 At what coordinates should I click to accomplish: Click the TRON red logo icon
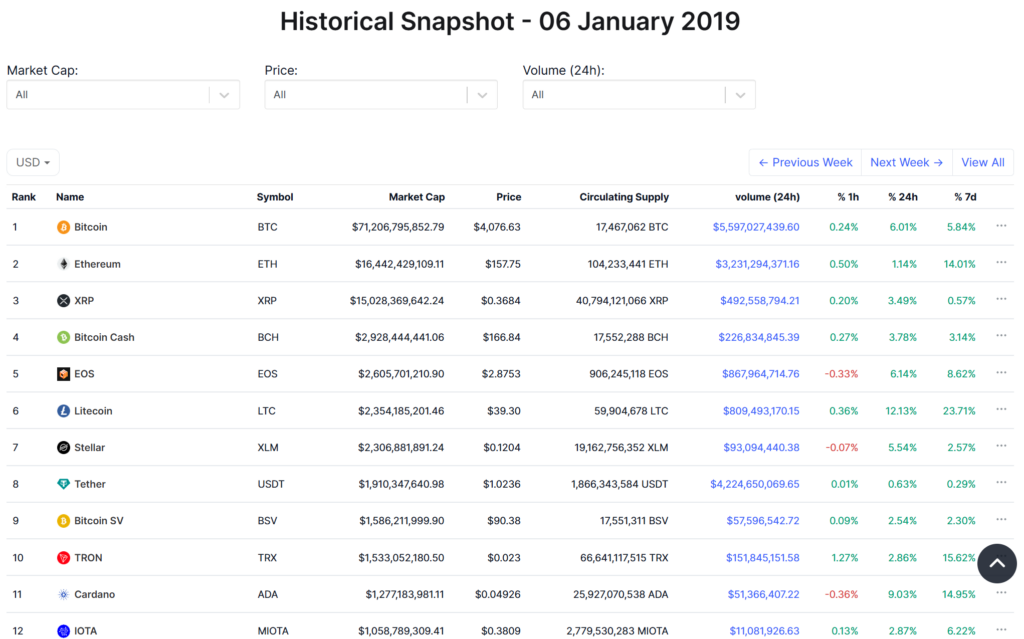click(63, 558)
